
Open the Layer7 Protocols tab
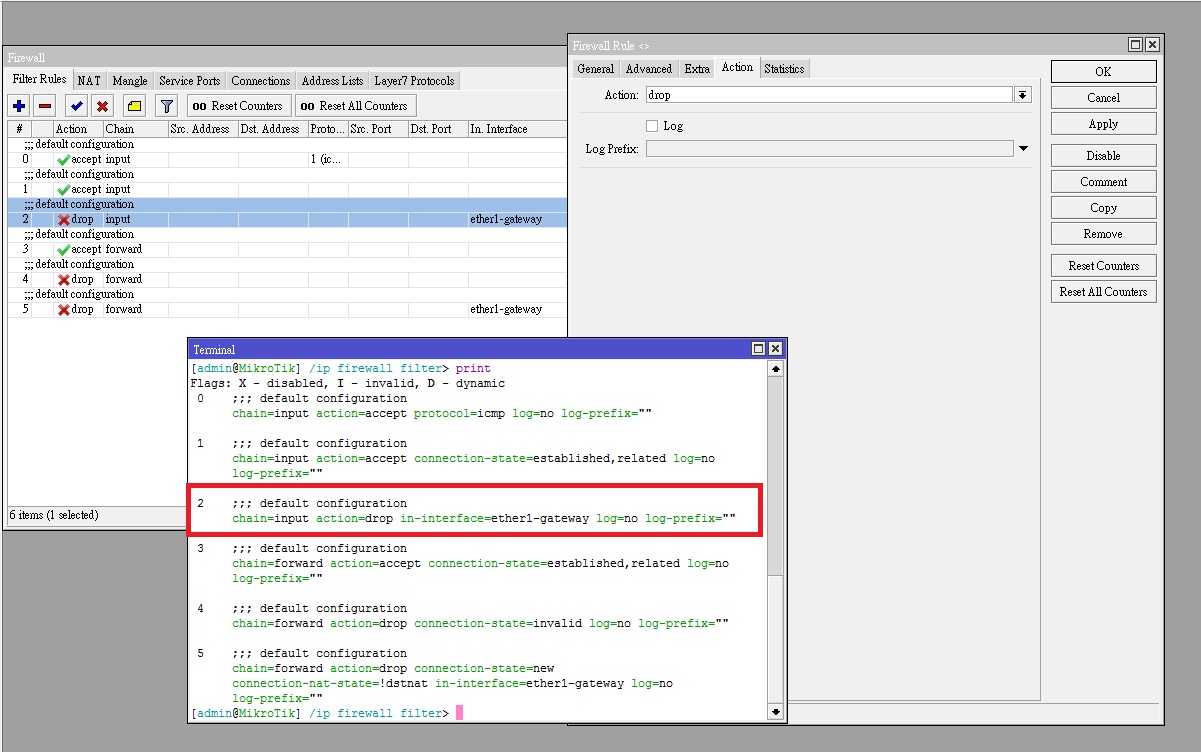[414, 81]
